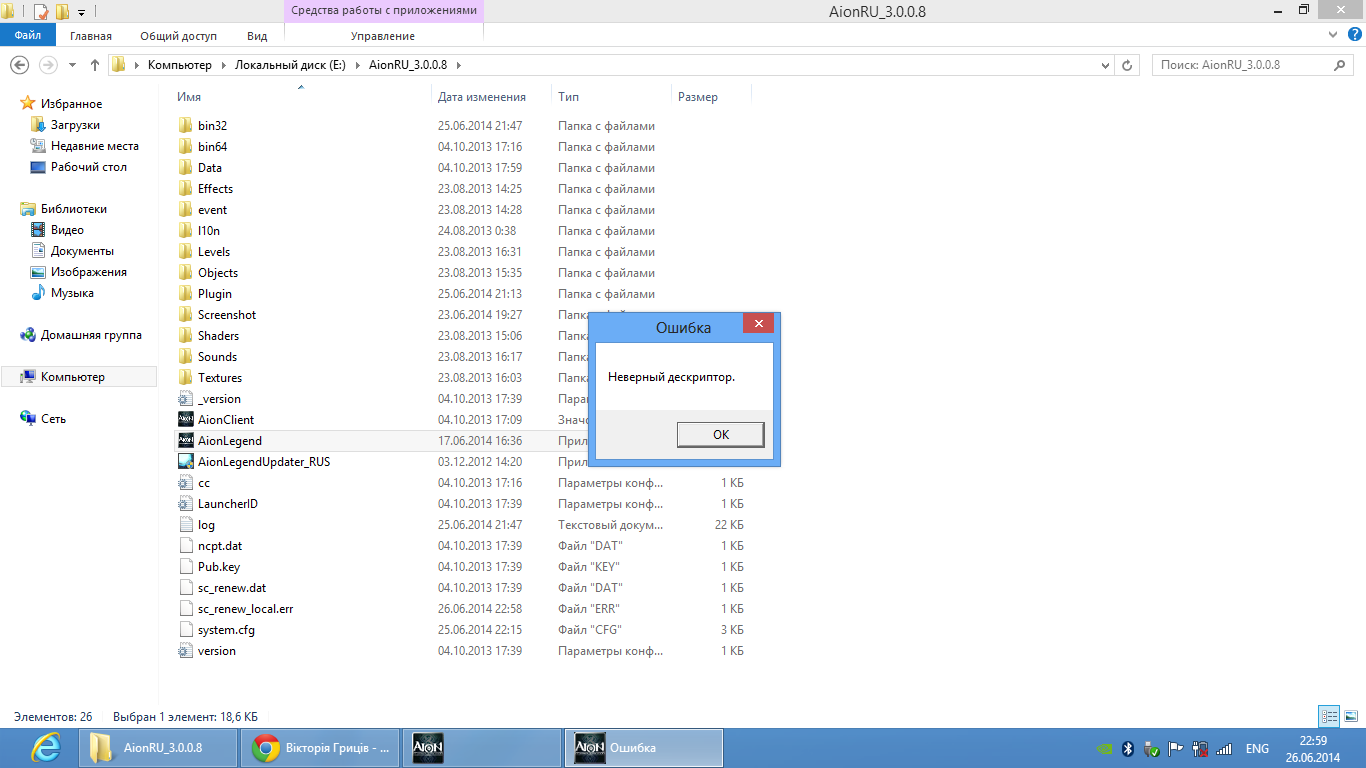Select the Pub.key file icon

pyautogui.click(x=185, y=567)
